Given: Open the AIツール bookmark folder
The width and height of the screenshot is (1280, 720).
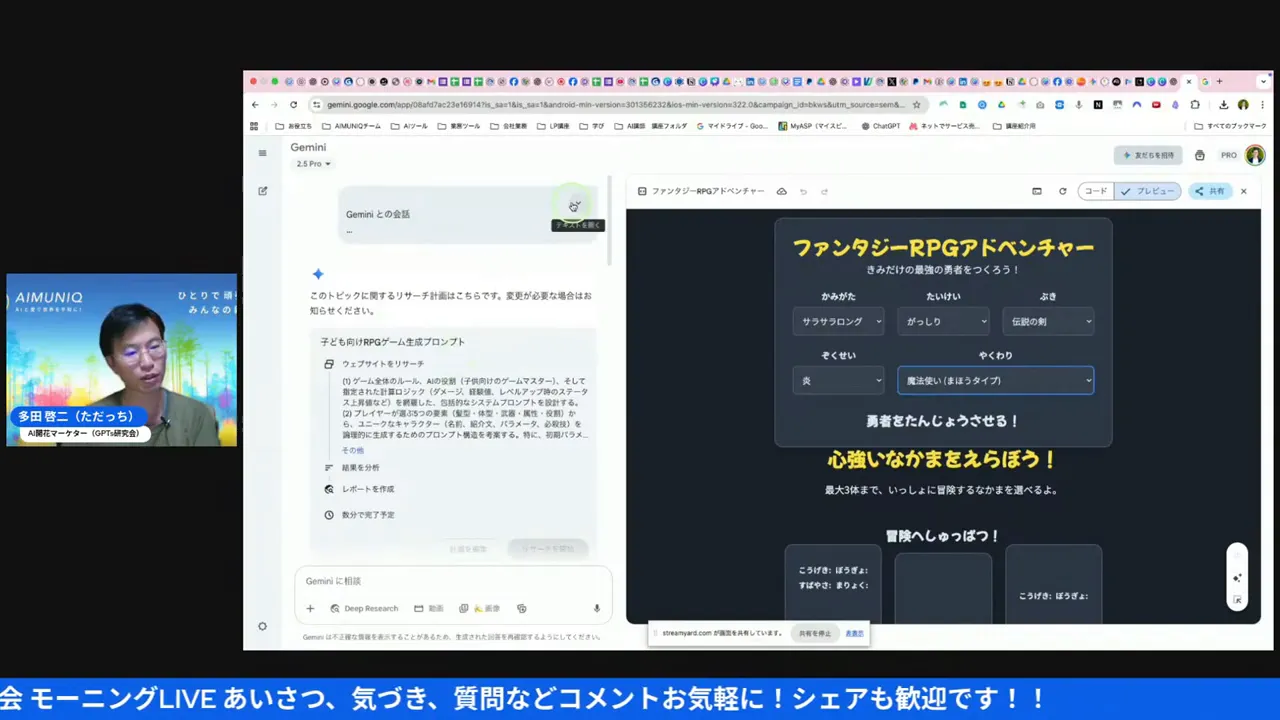Looking at the screenshot, I should coord(408,126).
